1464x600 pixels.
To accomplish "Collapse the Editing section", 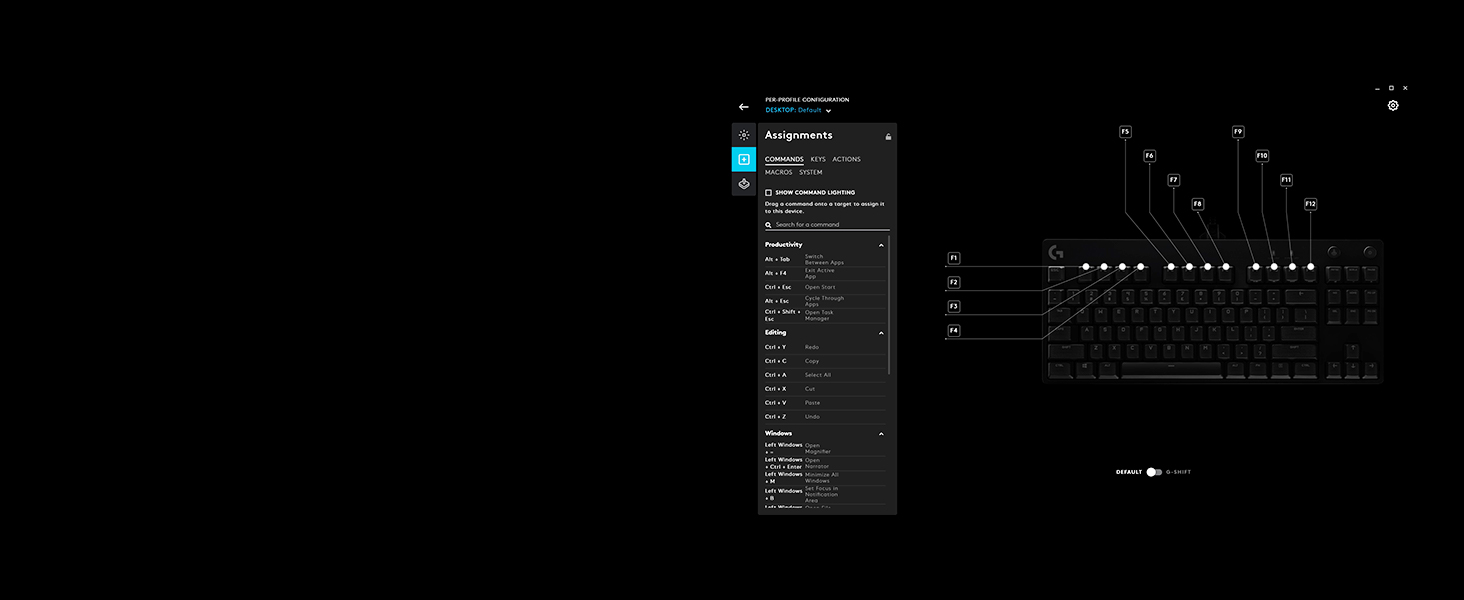I will (881, 333).
